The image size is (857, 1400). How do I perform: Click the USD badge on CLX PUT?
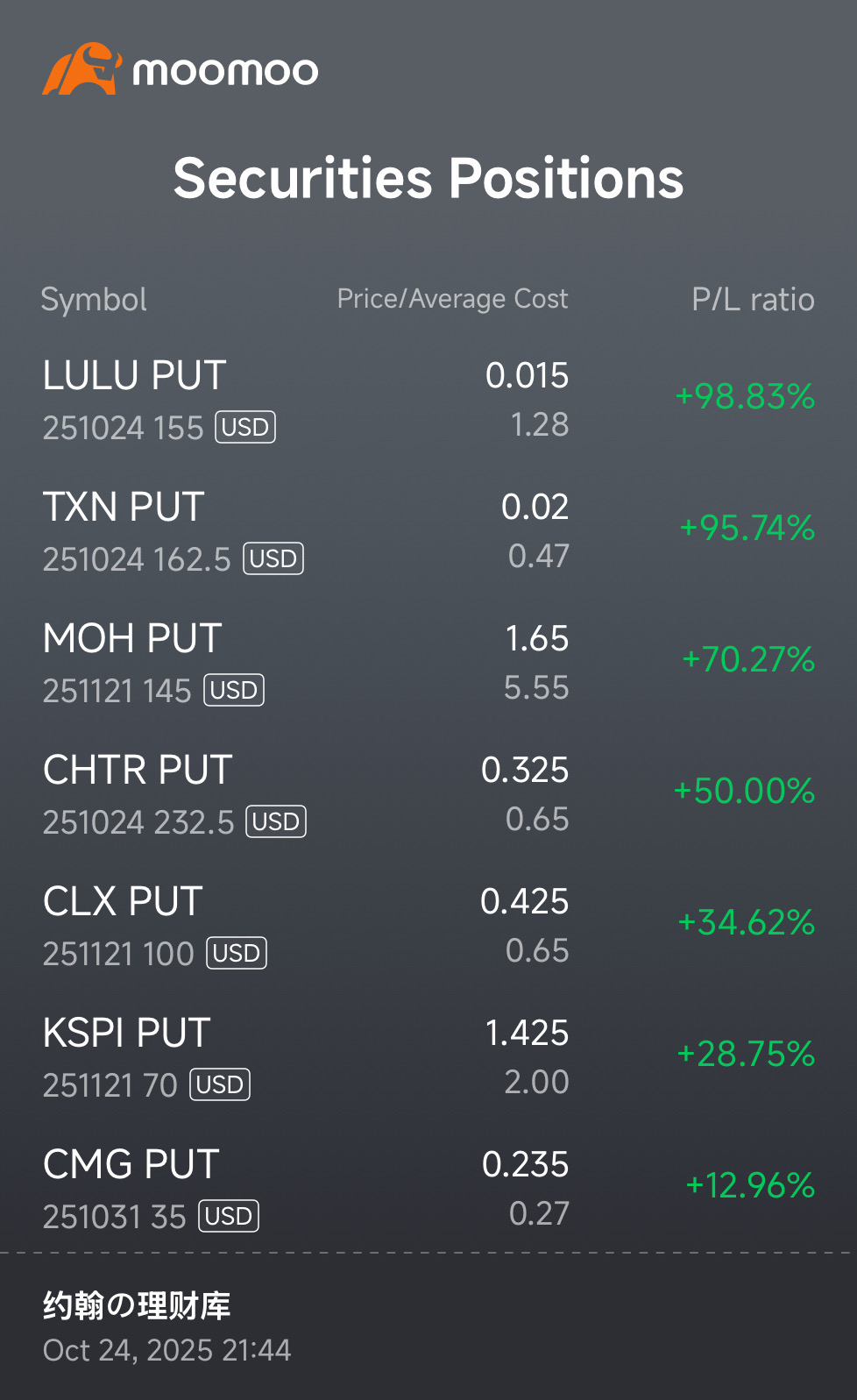pyautogui.click(x=237, y=954)
